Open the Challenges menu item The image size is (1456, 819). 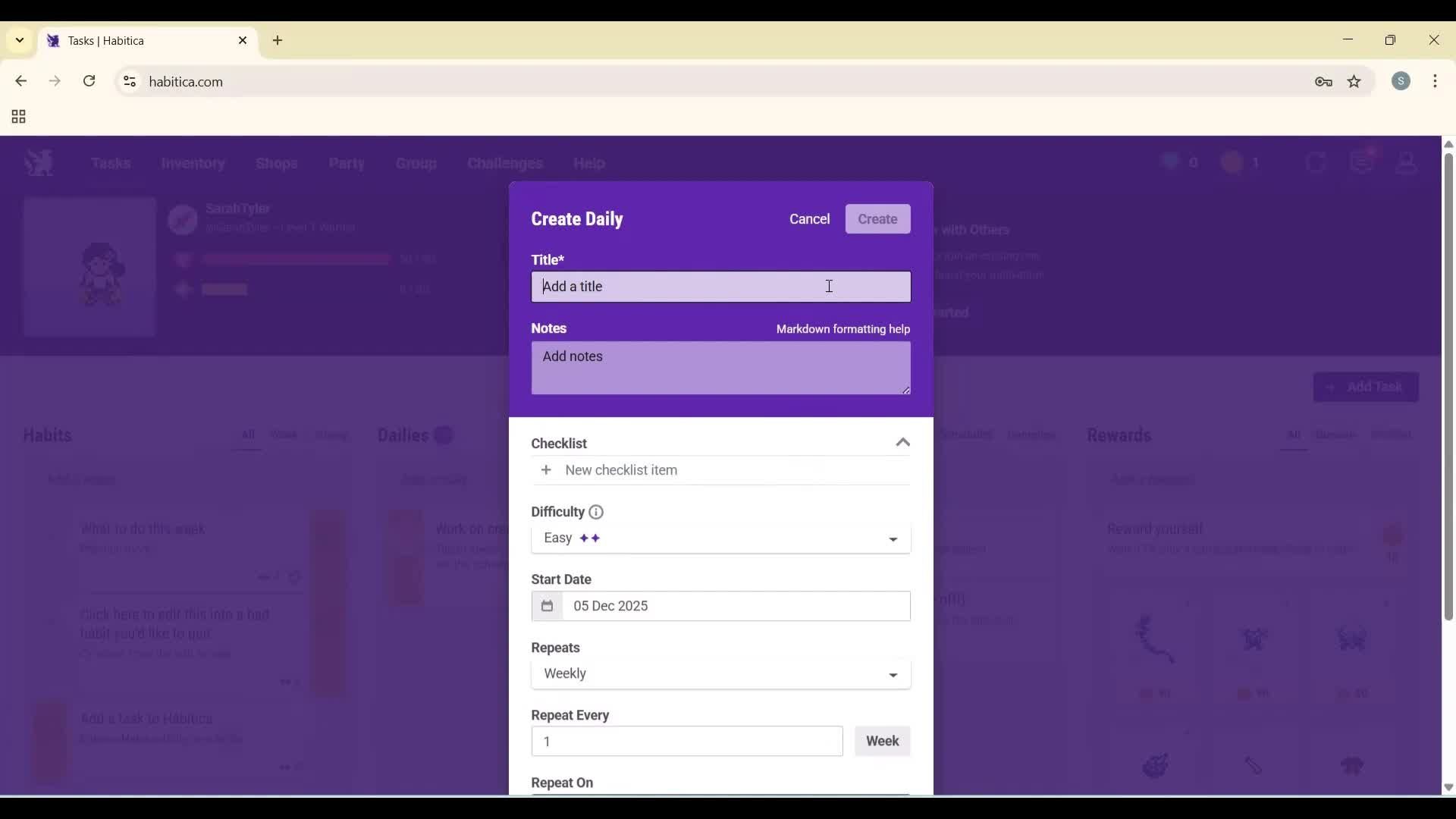[x=504, y=163]
